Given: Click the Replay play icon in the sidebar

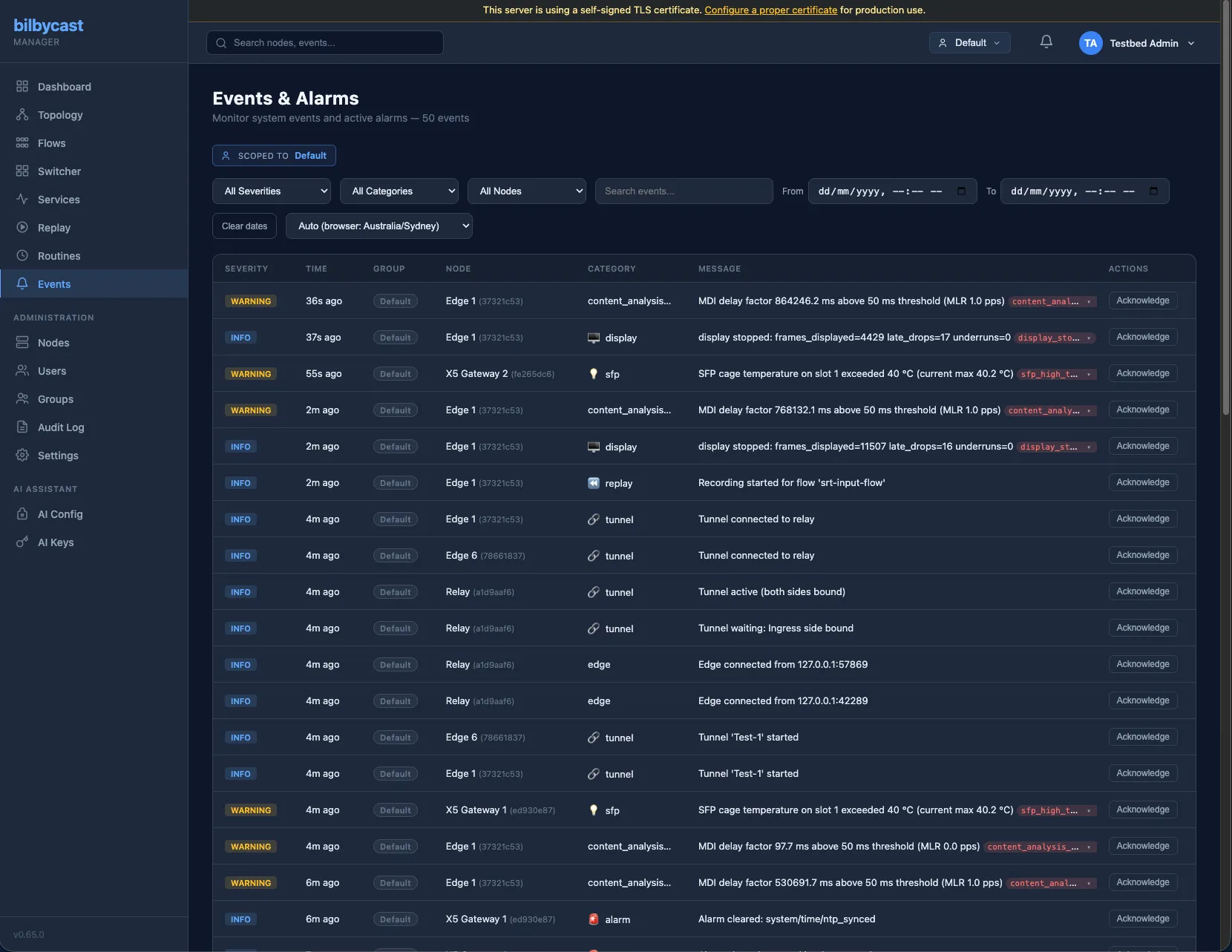Looking at the screenshot, I should (22, 228).
